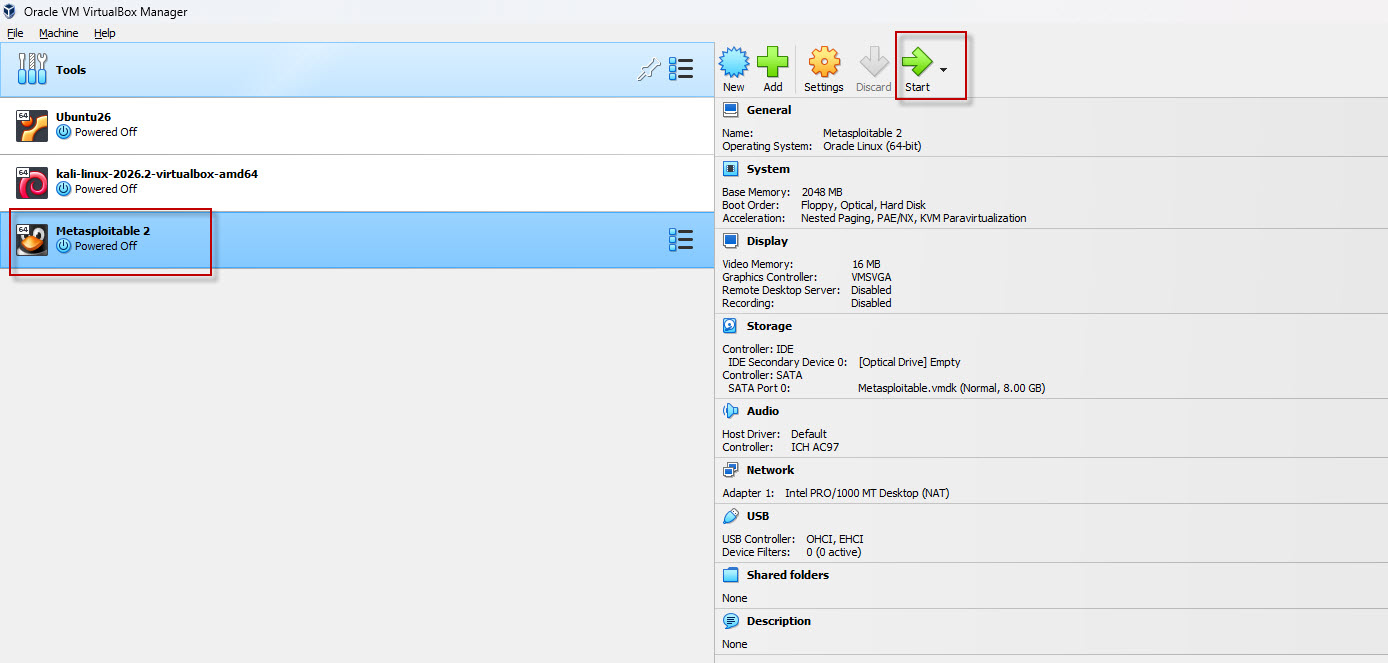Open the Storage section header link
Image resolution: width=1388 pixels, height=663 pixels.
click(769, 326)
